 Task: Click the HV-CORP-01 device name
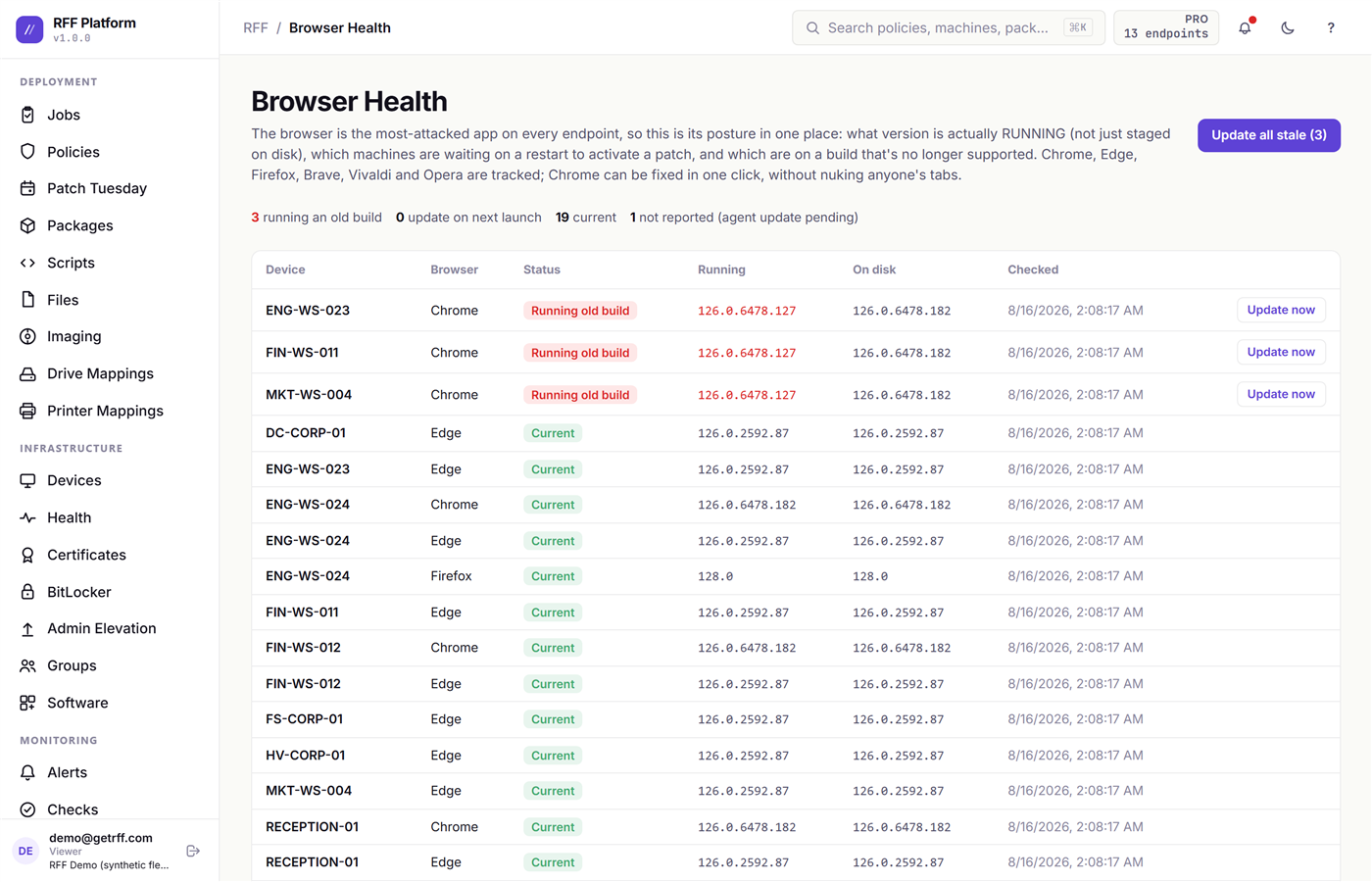tap(306, 756)
